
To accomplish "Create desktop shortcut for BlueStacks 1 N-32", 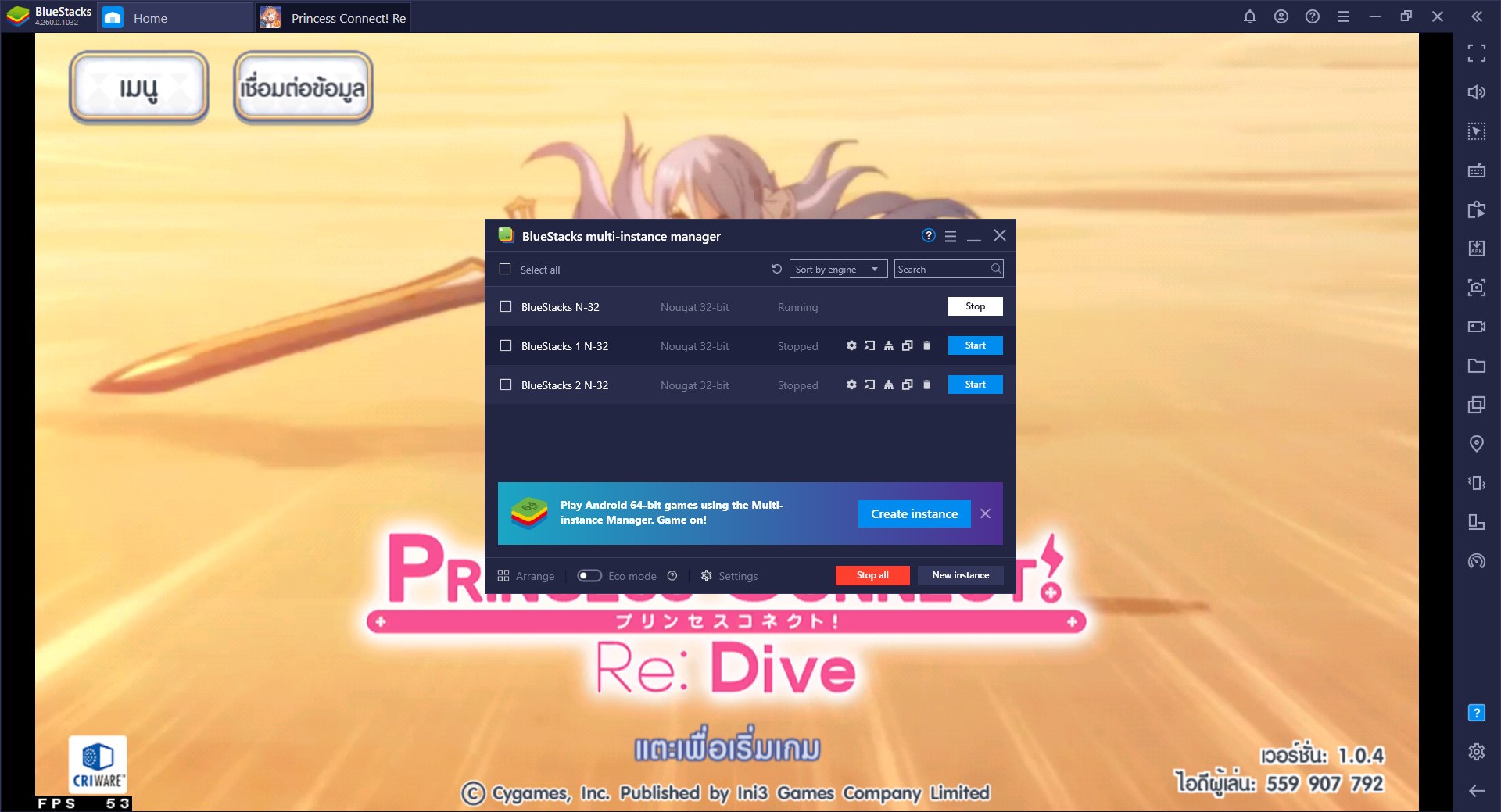I will (x=870, y=345).
